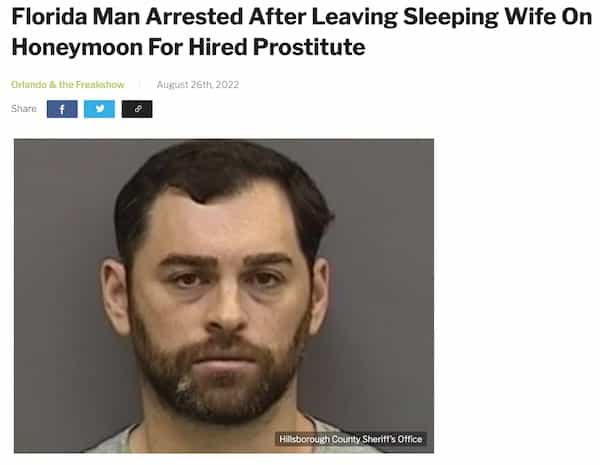Select the black link-symbol share button
The image size is (600, 465).
click(x=137, y=109)
